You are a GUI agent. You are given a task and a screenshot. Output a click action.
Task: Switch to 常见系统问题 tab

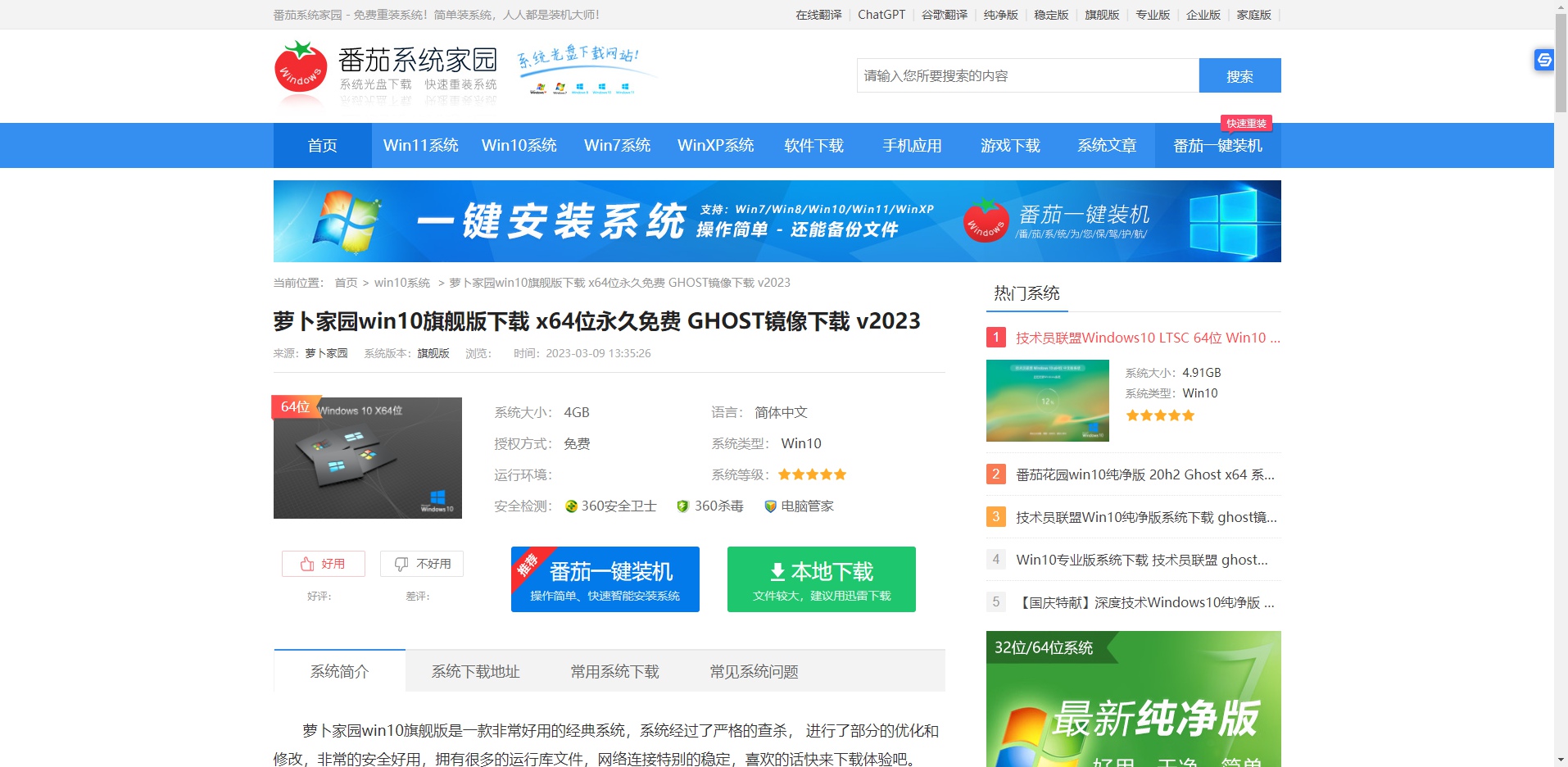(x=755, y=671)
